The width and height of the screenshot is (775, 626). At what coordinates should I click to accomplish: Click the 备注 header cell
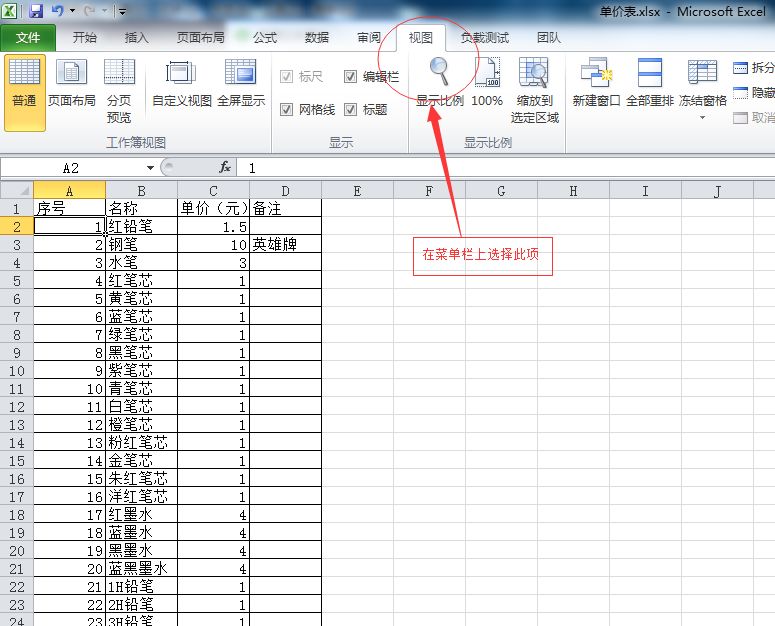(285, 208)
